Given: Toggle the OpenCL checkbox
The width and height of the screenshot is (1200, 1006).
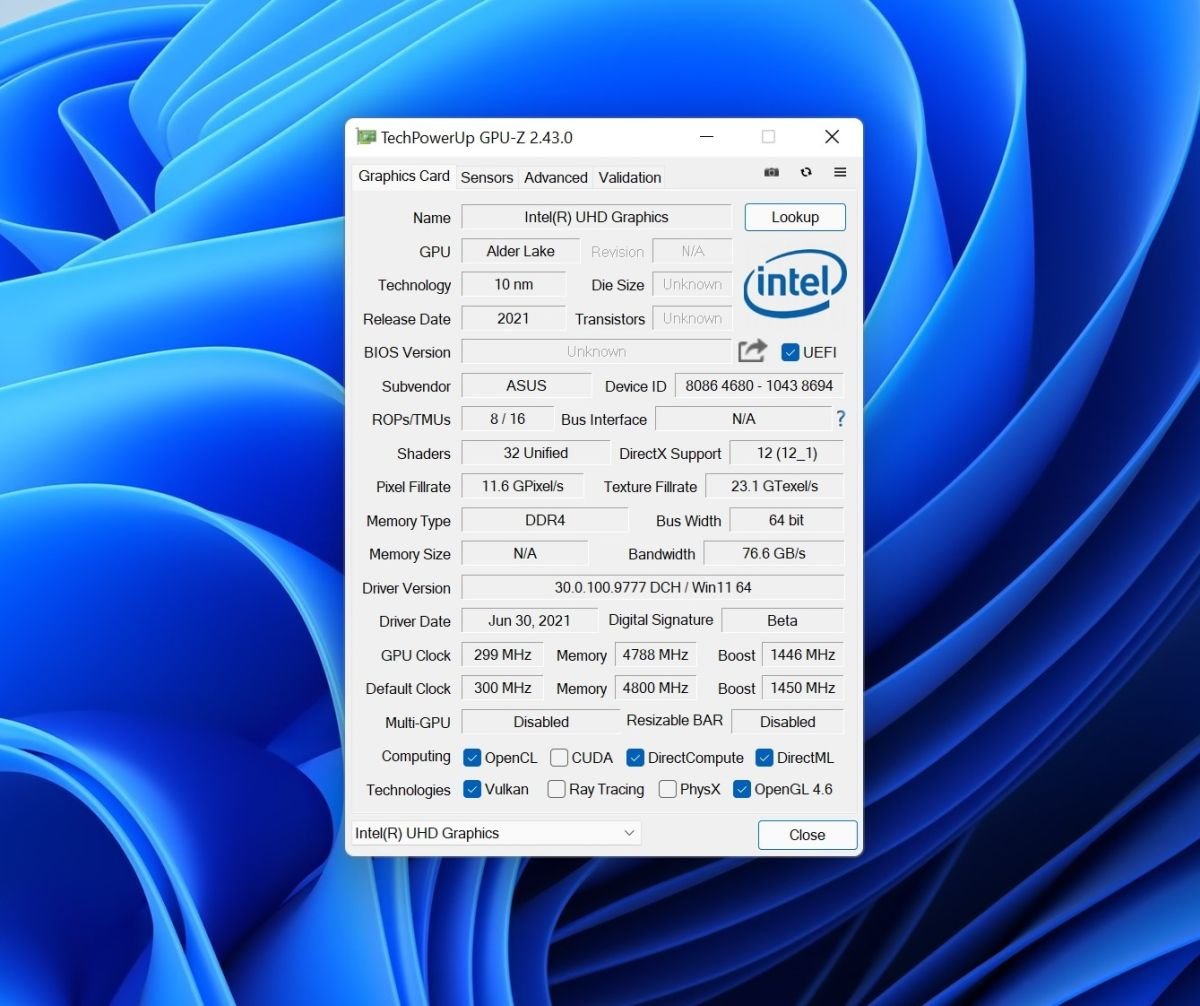Looking at the screenshot, I should coord(472,757).
